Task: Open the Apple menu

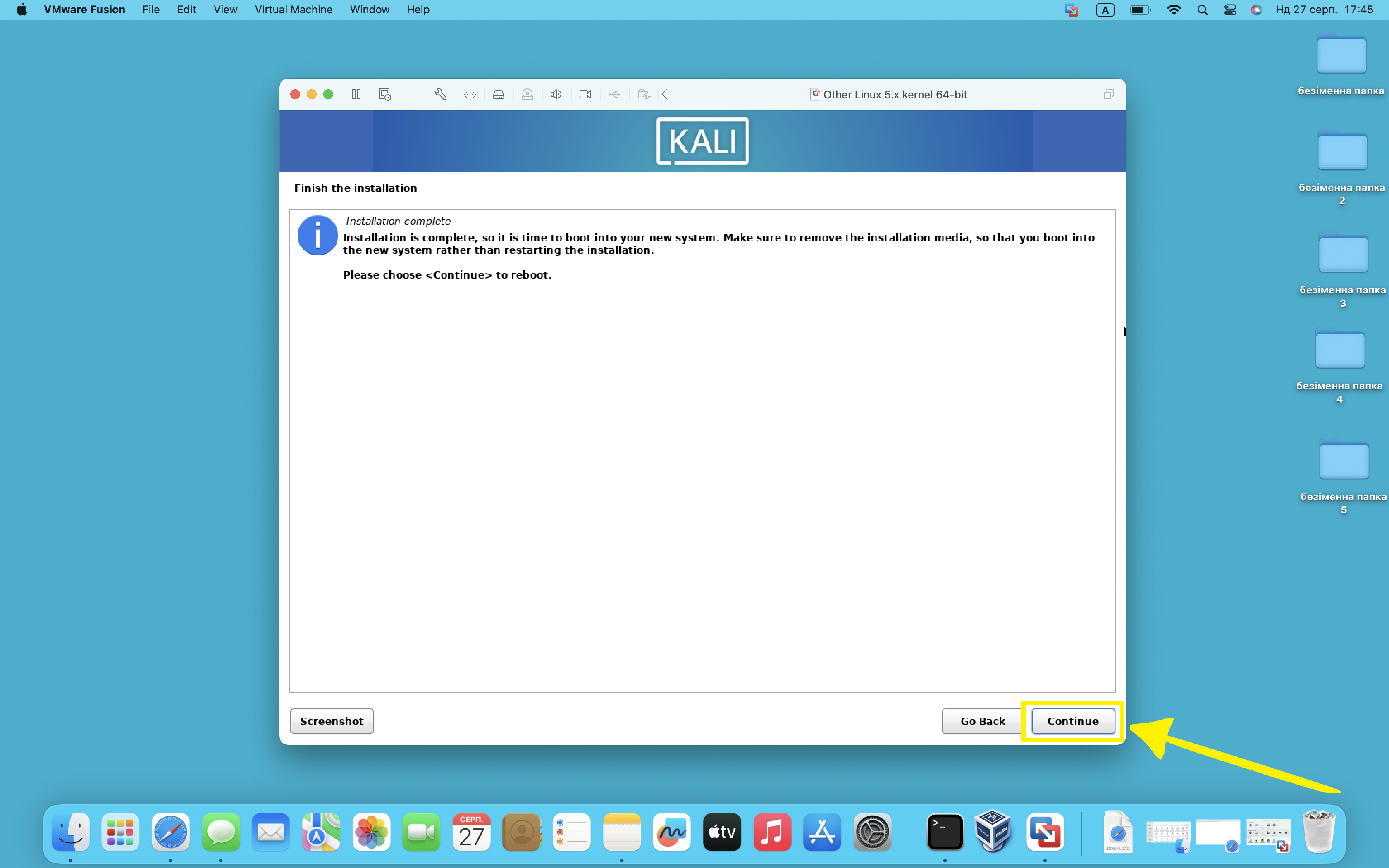Action: [22, 10]
